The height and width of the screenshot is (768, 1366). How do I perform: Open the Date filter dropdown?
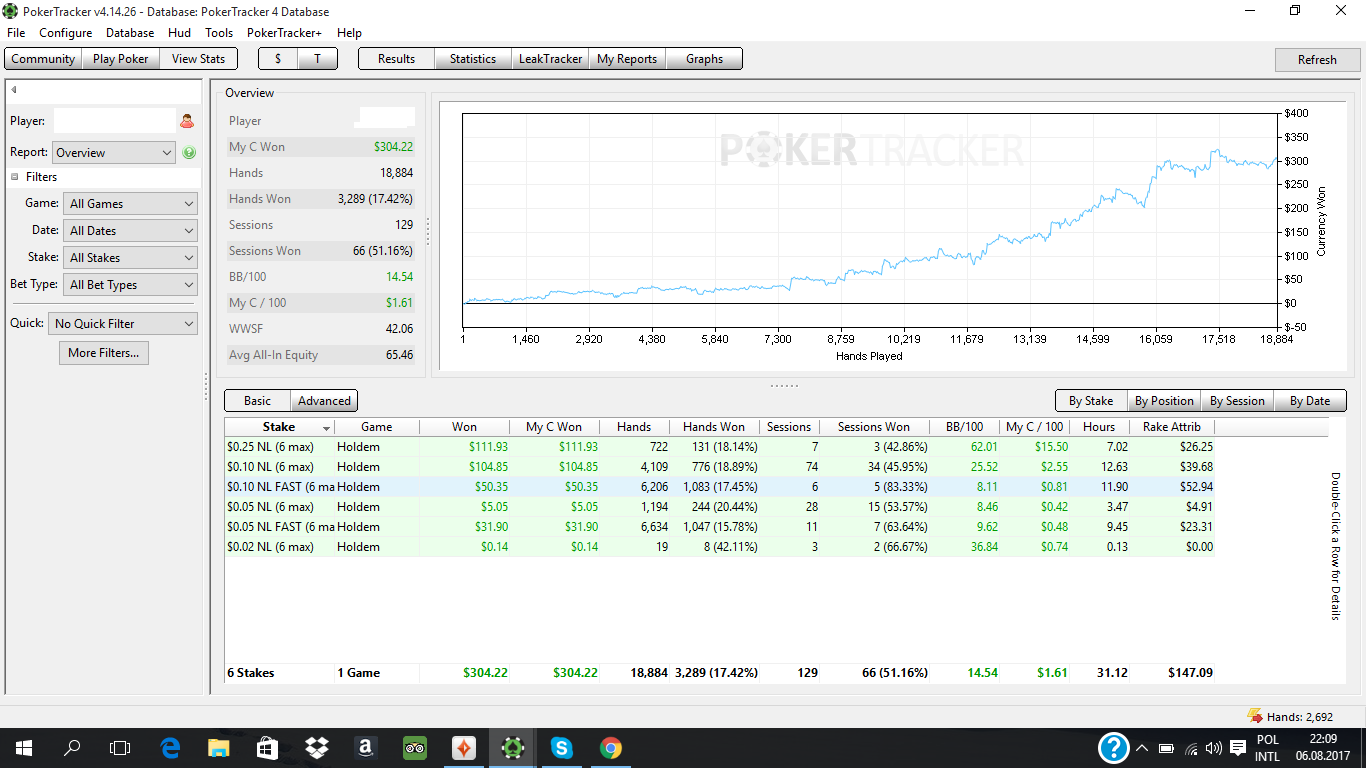[131, 231]
